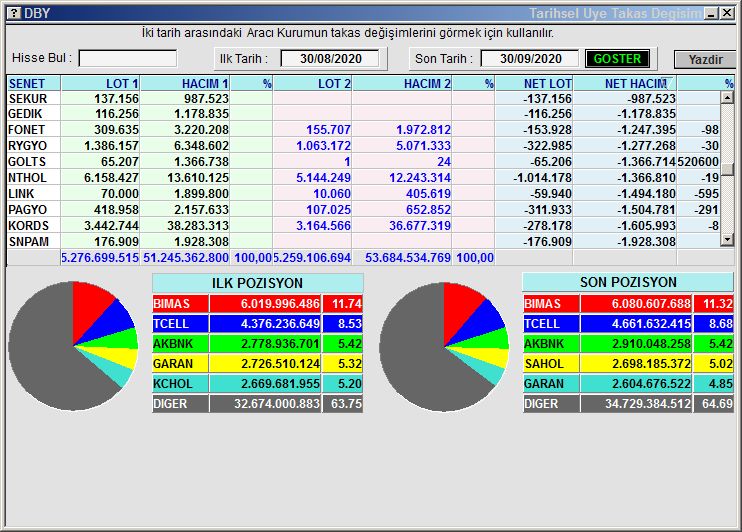Image resolution: width=742 pixels, height=532 pixels.
Task: Click the KCHOL value 2.669.681.955
Action: pyautogui.click(x=280, y=383)
